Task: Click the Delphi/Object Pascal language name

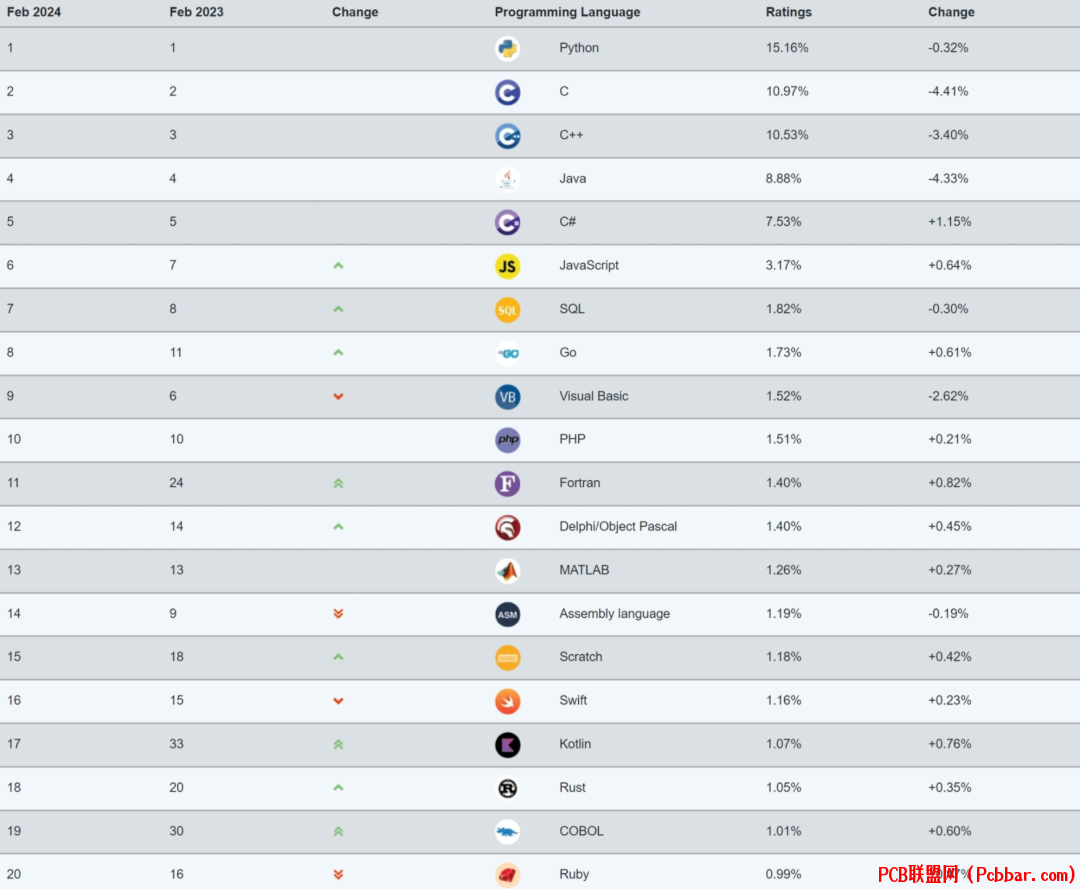Action: click(618, 526)
